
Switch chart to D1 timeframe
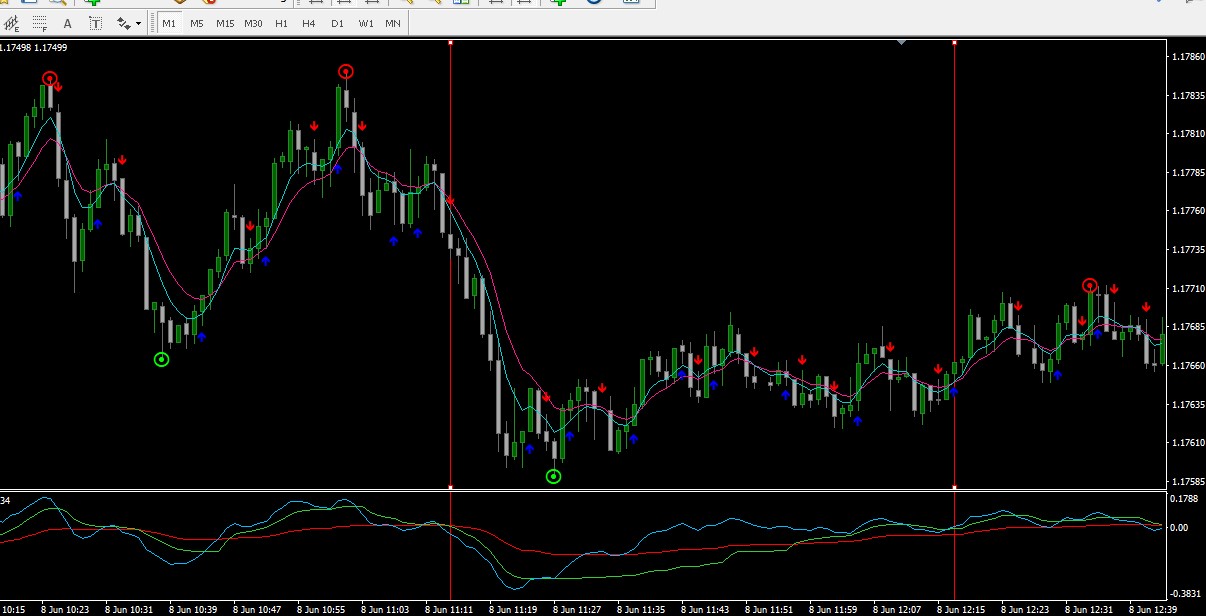coord(337,22)
